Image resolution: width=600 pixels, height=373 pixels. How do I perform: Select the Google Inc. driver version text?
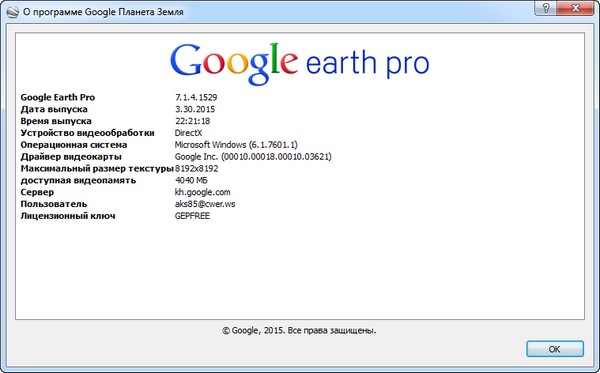tap(253, 156)
